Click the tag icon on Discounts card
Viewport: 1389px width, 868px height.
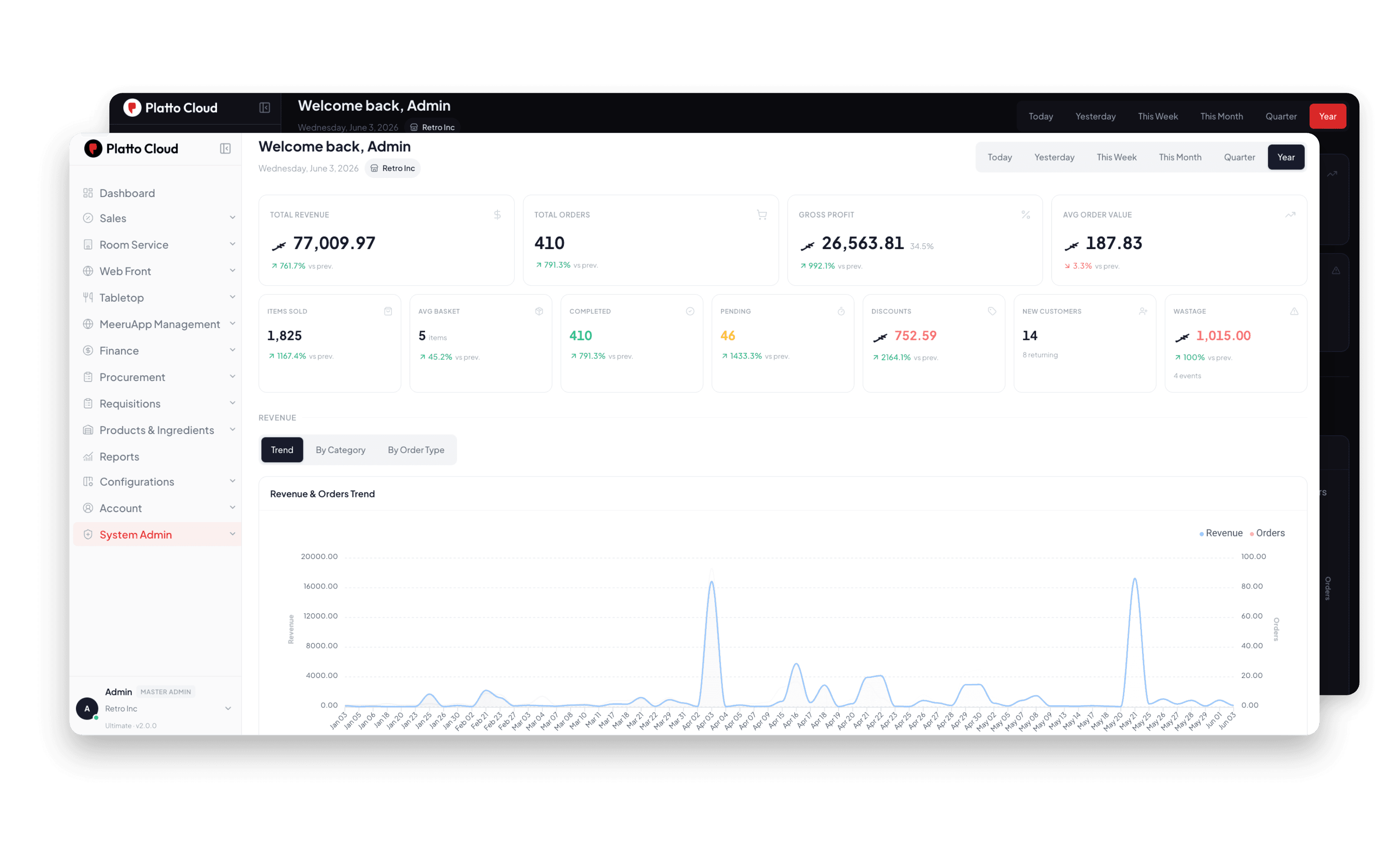point(992,311)
